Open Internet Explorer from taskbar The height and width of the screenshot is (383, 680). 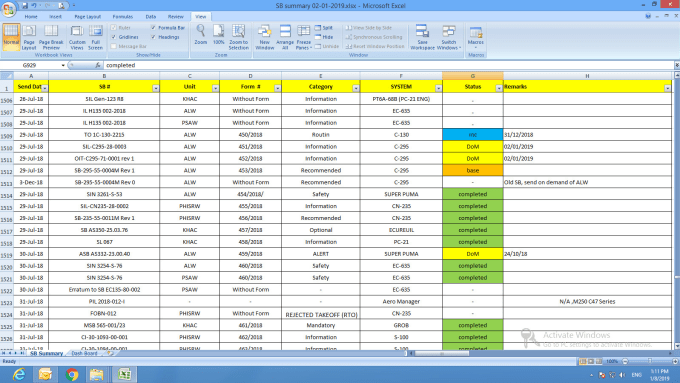[19, 374]
